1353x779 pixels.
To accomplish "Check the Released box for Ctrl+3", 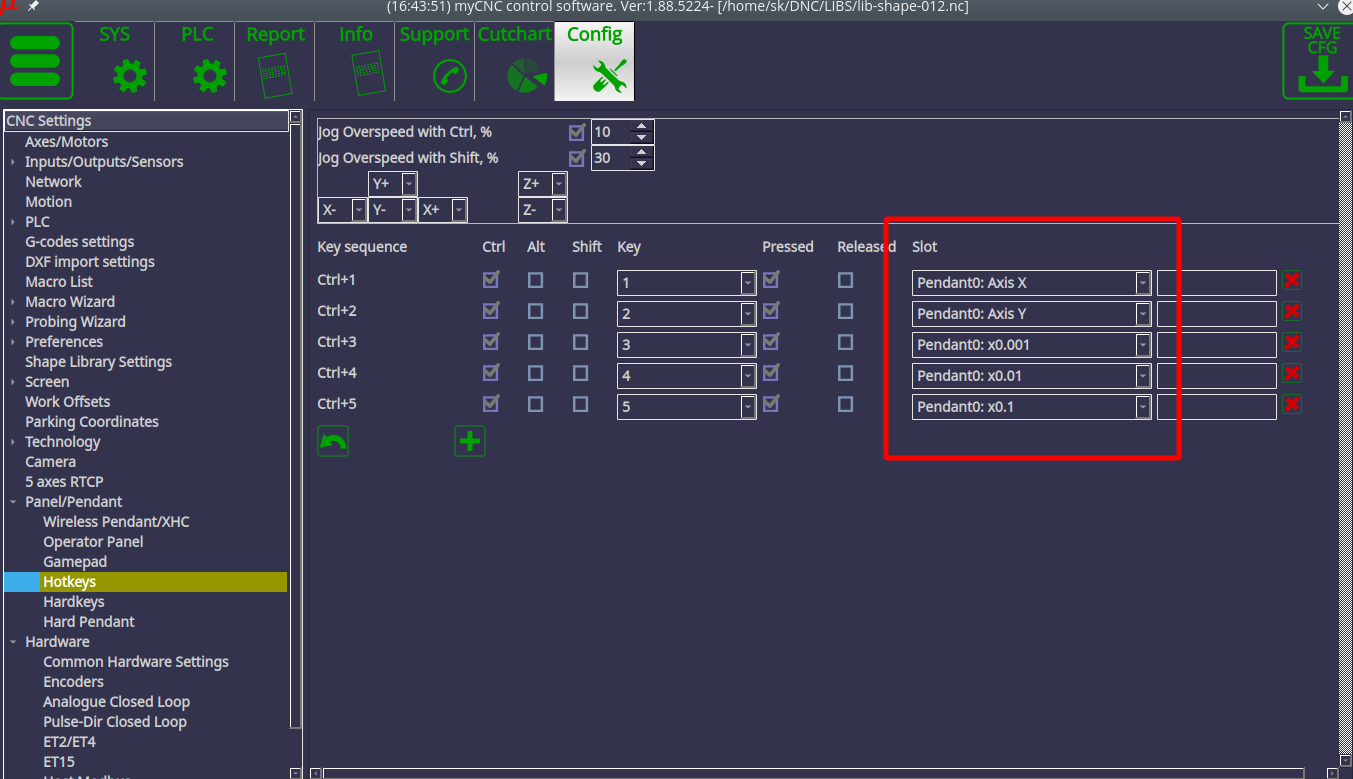I will pyautogui.click(x=846, y=342).
